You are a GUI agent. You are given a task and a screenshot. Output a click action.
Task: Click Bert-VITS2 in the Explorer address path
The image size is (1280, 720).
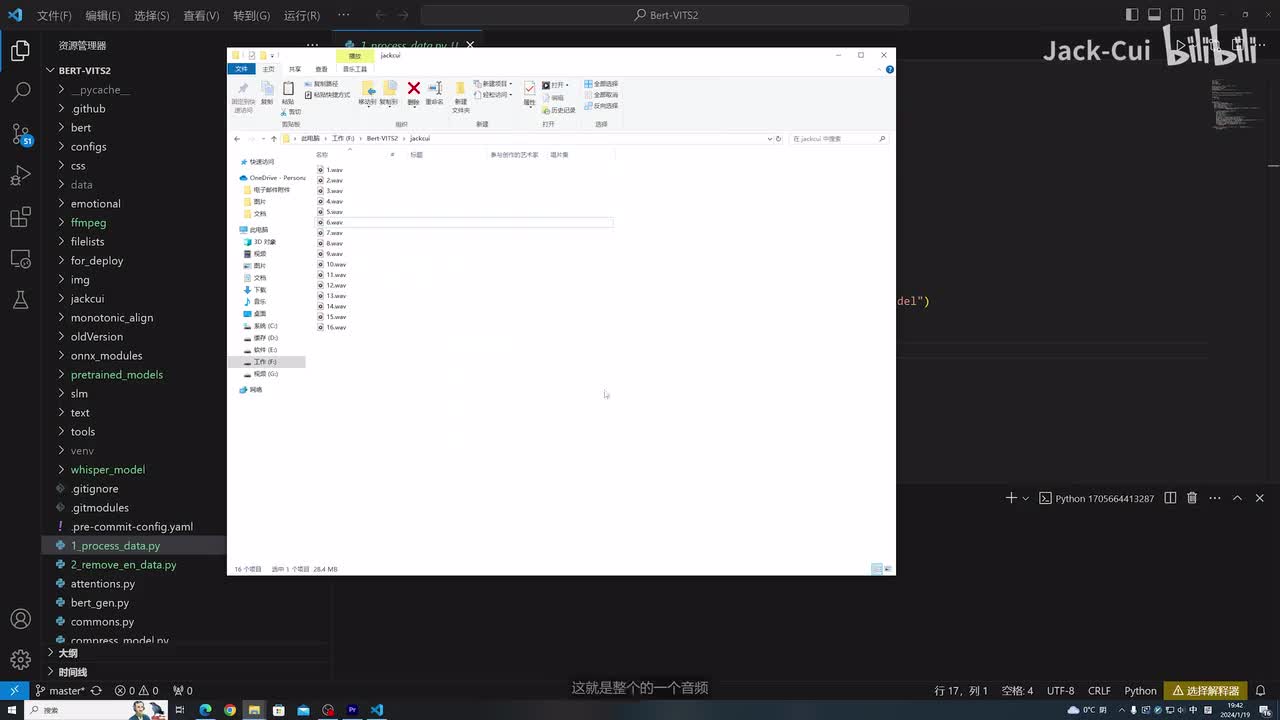coord(381,139)
